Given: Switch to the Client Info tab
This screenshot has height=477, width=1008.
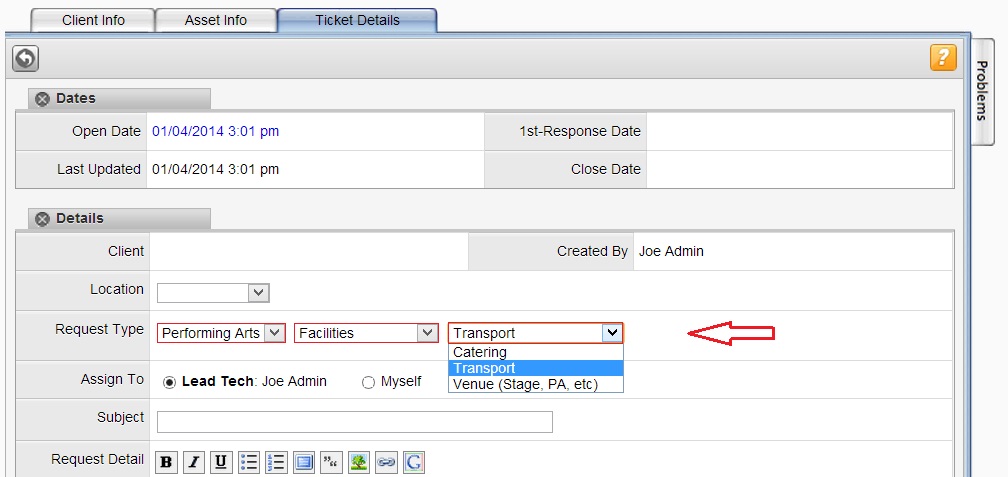Looking at the screenshot, I should (93, 20).
